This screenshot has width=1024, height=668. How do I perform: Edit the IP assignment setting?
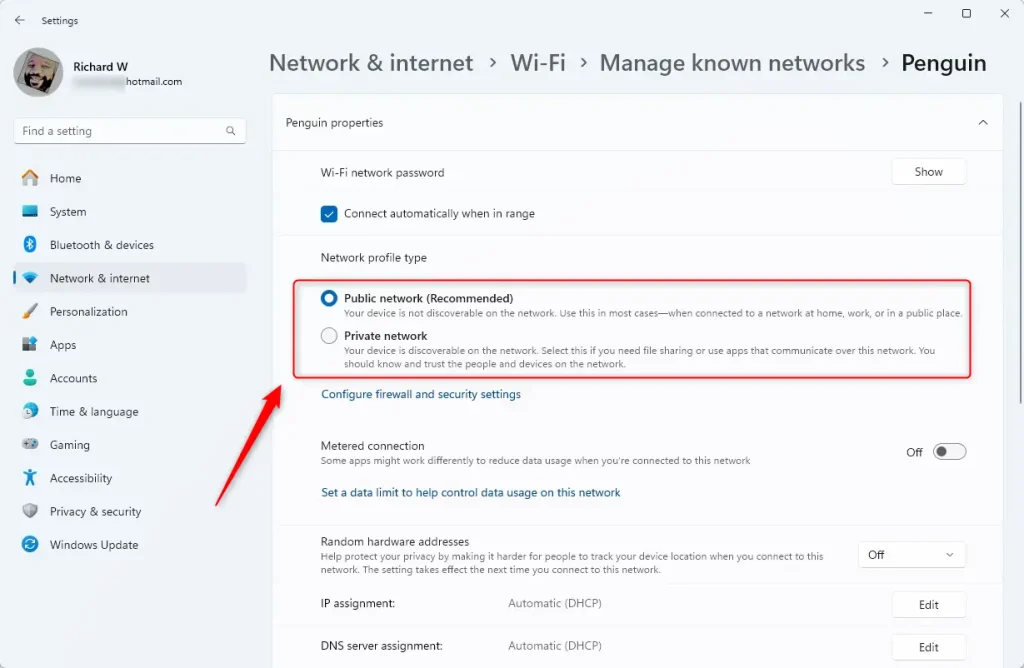pos(928,605)
